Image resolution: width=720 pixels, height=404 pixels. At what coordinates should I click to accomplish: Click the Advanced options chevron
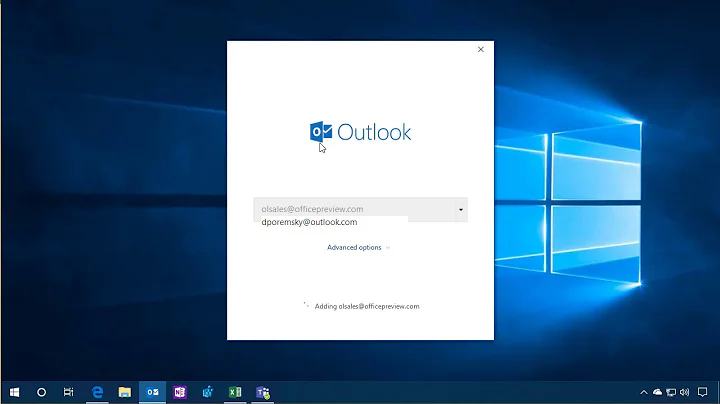(x=388, y=248)
